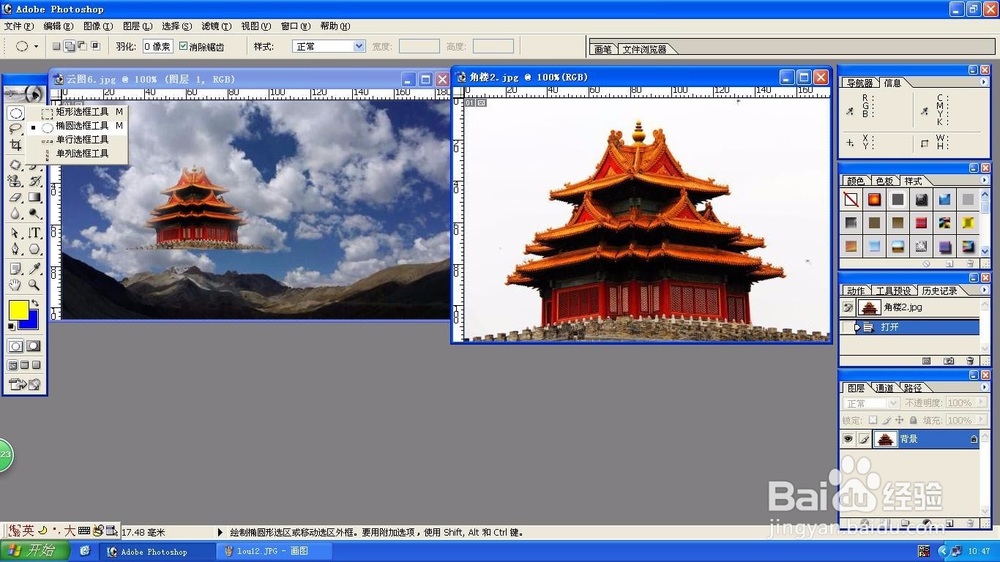Image resolution: width=1000 pixels, height=562 pixels.
Task: Switch to the 导航器 tab
Action: click(860, 83)
